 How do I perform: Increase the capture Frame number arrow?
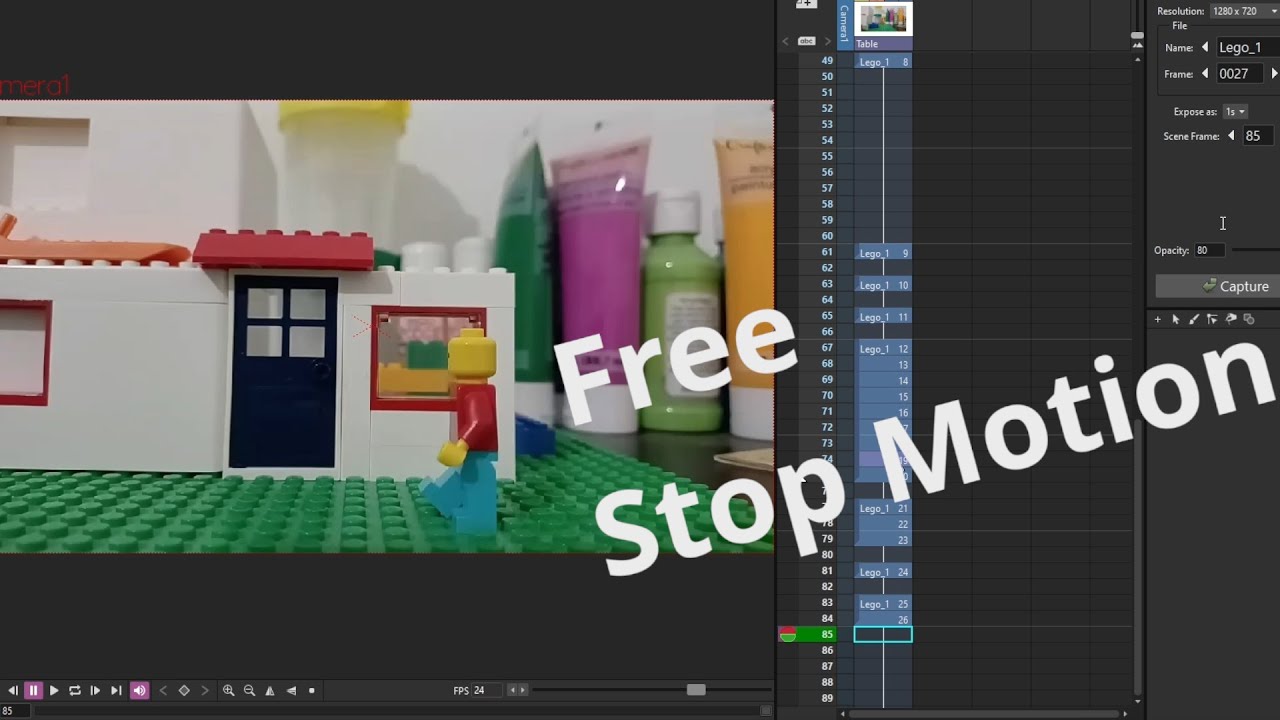[1274, 74]
